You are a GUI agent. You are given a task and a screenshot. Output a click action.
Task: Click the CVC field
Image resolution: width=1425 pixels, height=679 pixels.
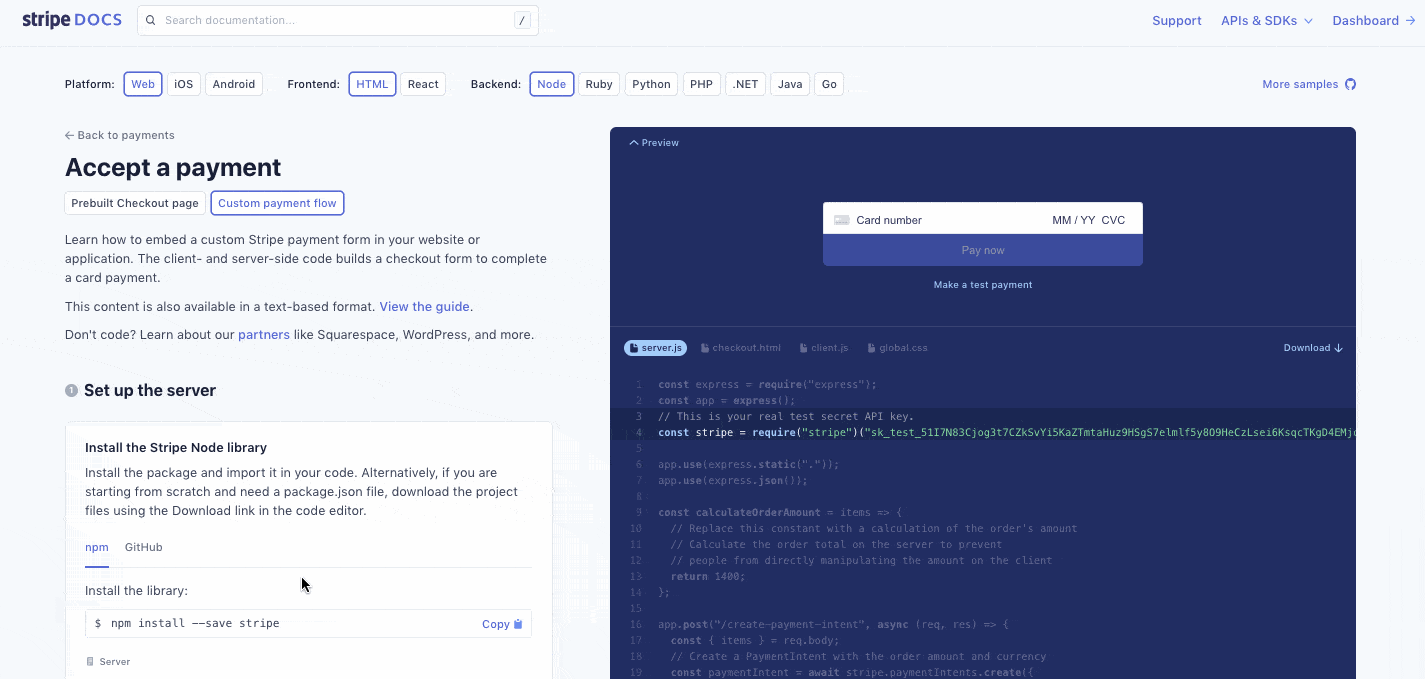tap(1113, 220)
